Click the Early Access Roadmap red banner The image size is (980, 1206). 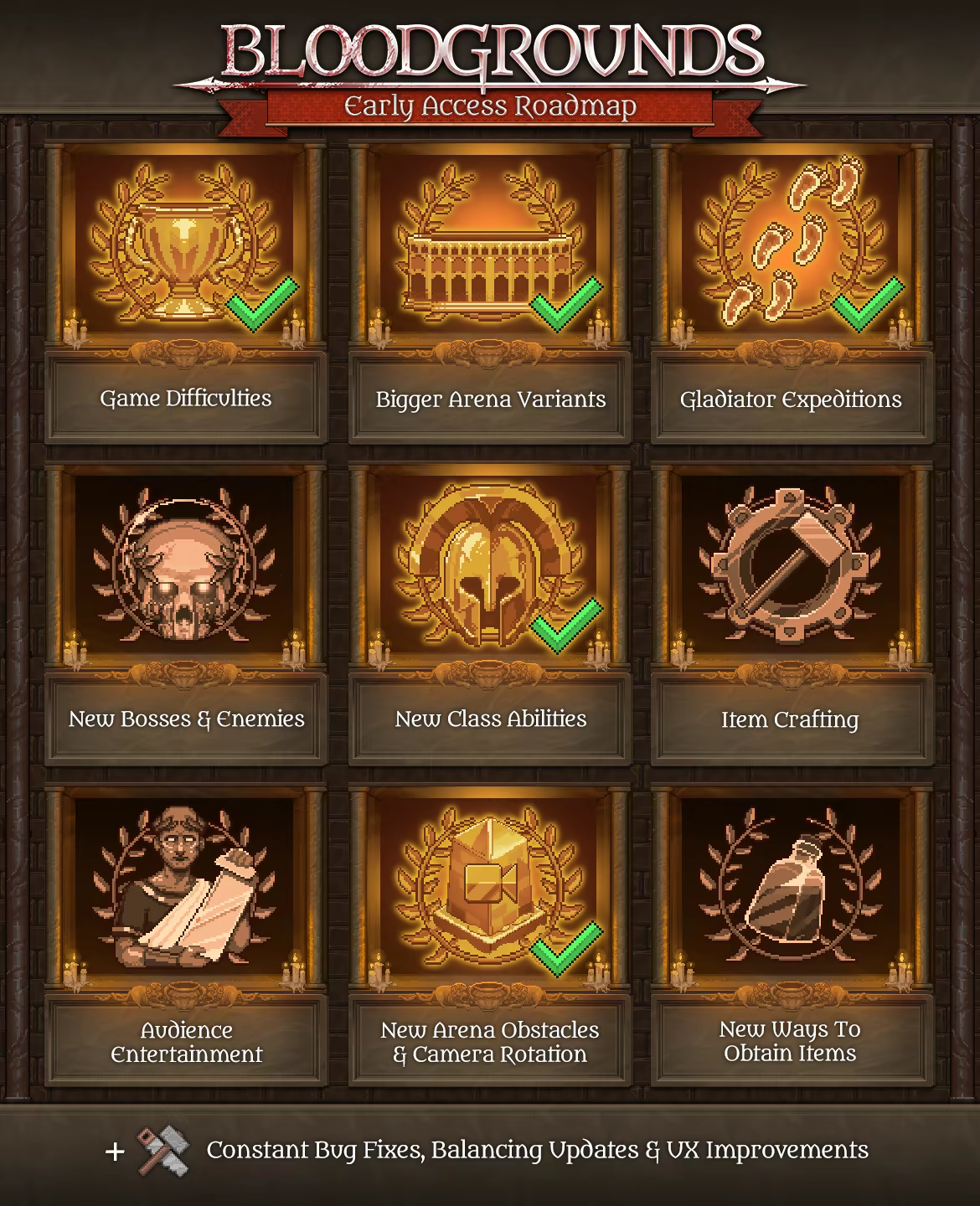point(490,107)
